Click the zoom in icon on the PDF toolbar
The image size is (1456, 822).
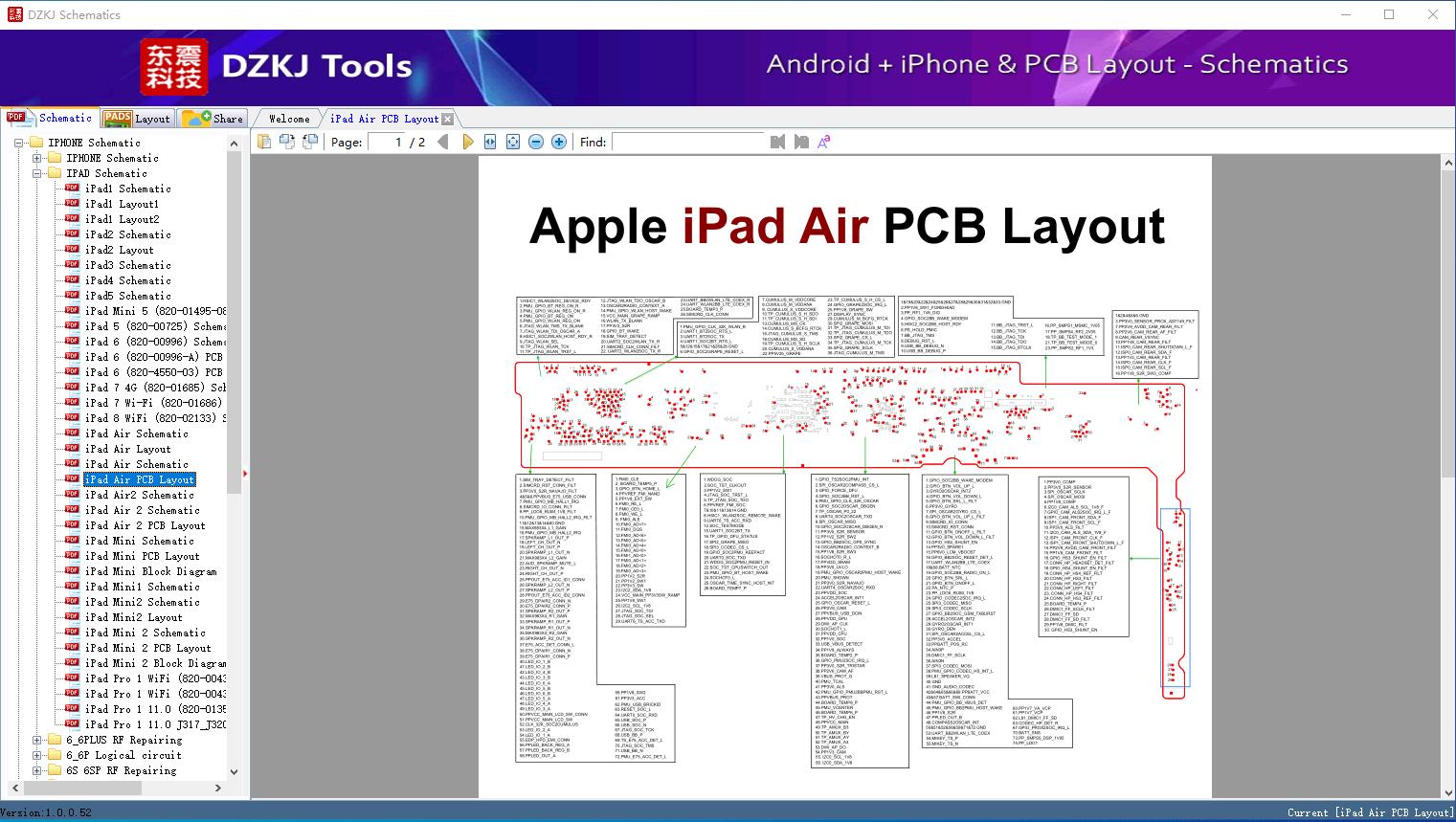pos(559,142)
